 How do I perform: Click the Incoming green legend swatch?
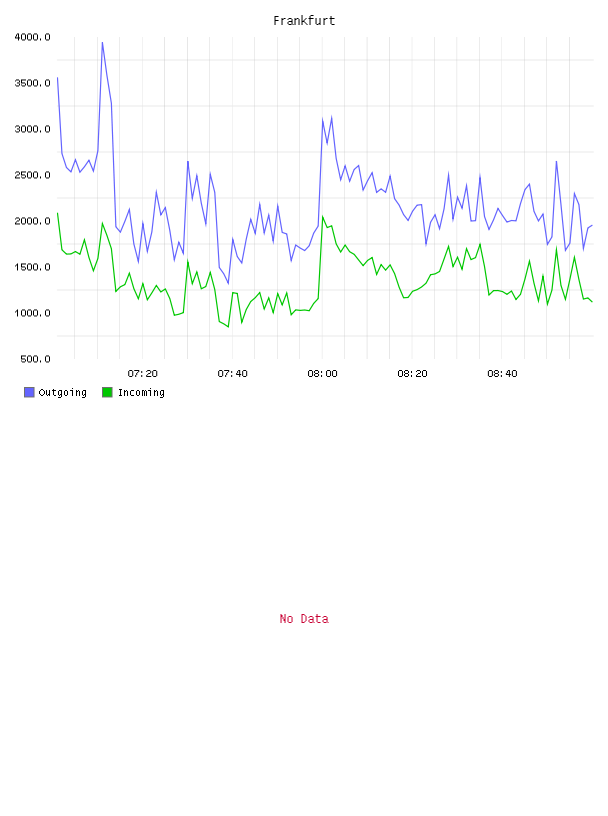coord(107,392)
